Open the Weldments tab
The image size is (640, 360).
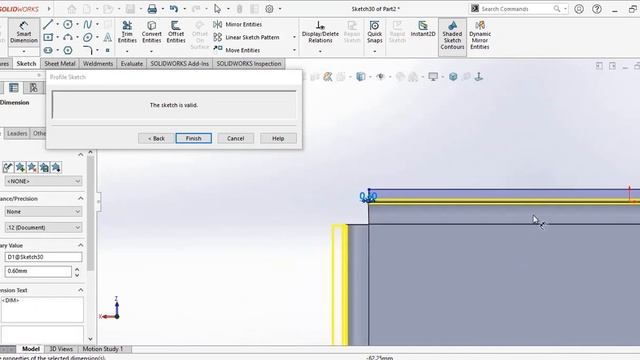(98, 64)
